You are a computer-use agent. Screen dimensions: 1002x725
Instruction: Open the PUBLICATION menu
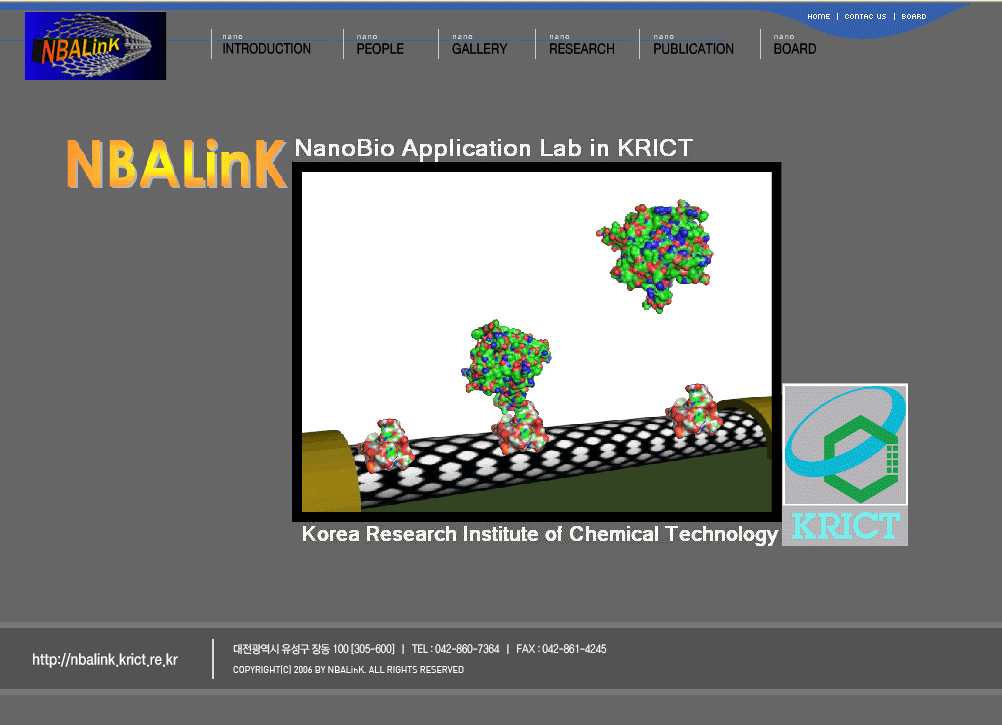point(693,49)
